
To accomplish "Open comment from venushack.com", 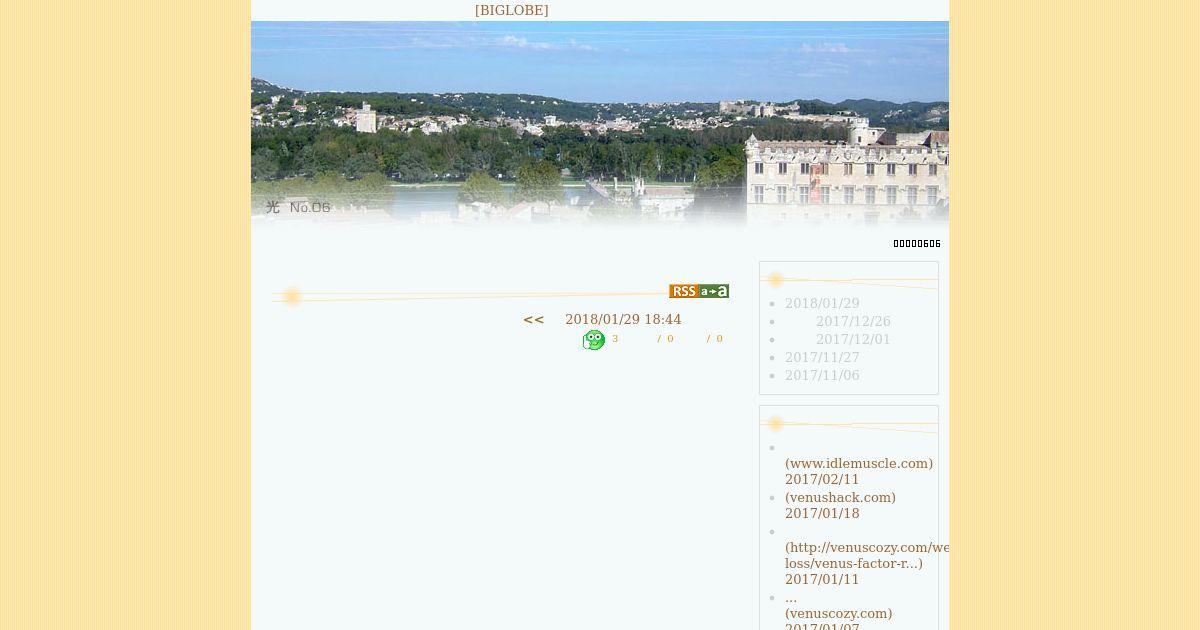I will 840,498.
